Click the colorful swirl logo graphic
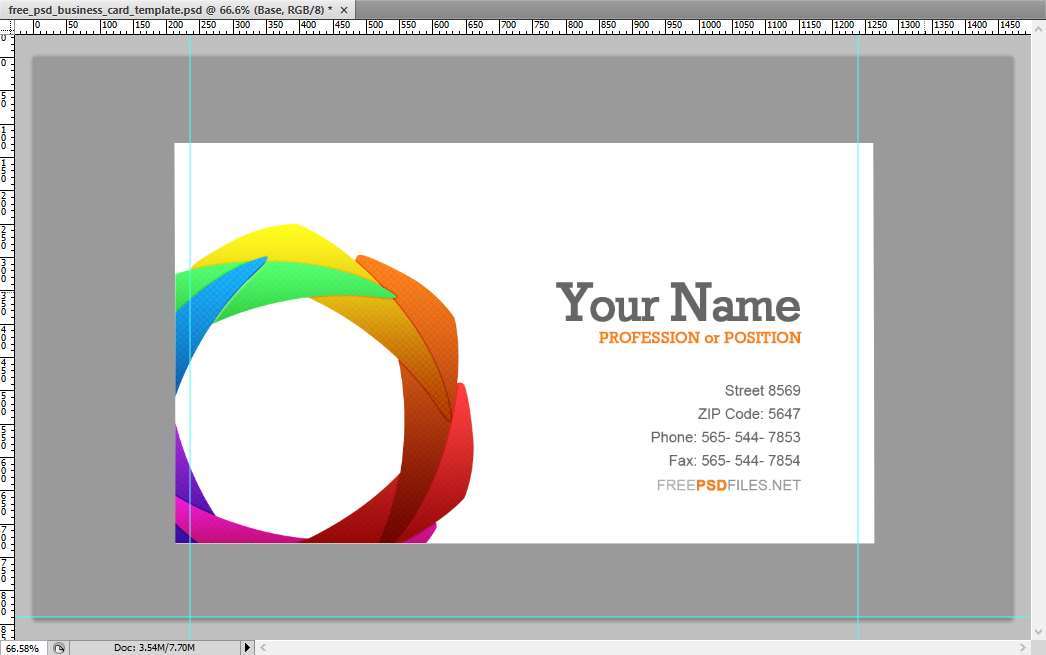The image size is (1046, 655). (x=324, y=384)
